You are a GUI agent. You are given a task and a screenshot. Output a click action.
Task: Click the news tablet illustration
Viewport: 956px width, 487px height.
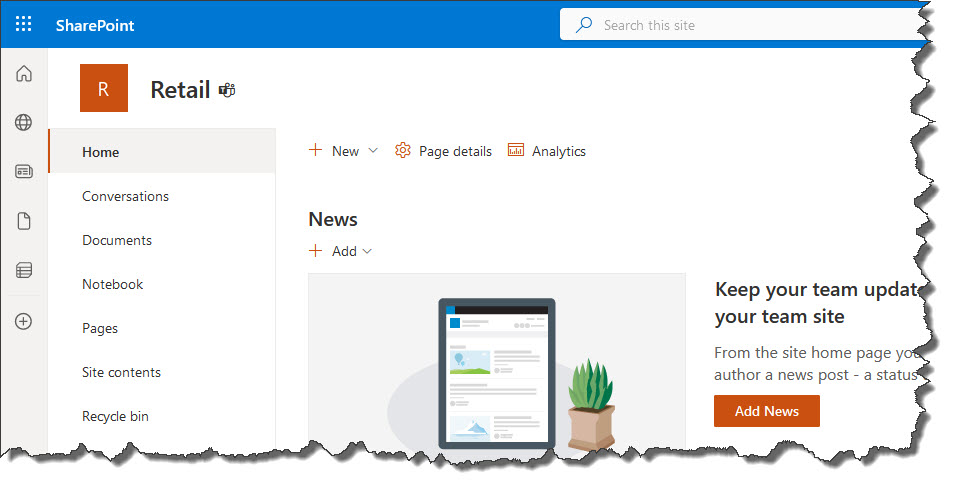(497, 373)
